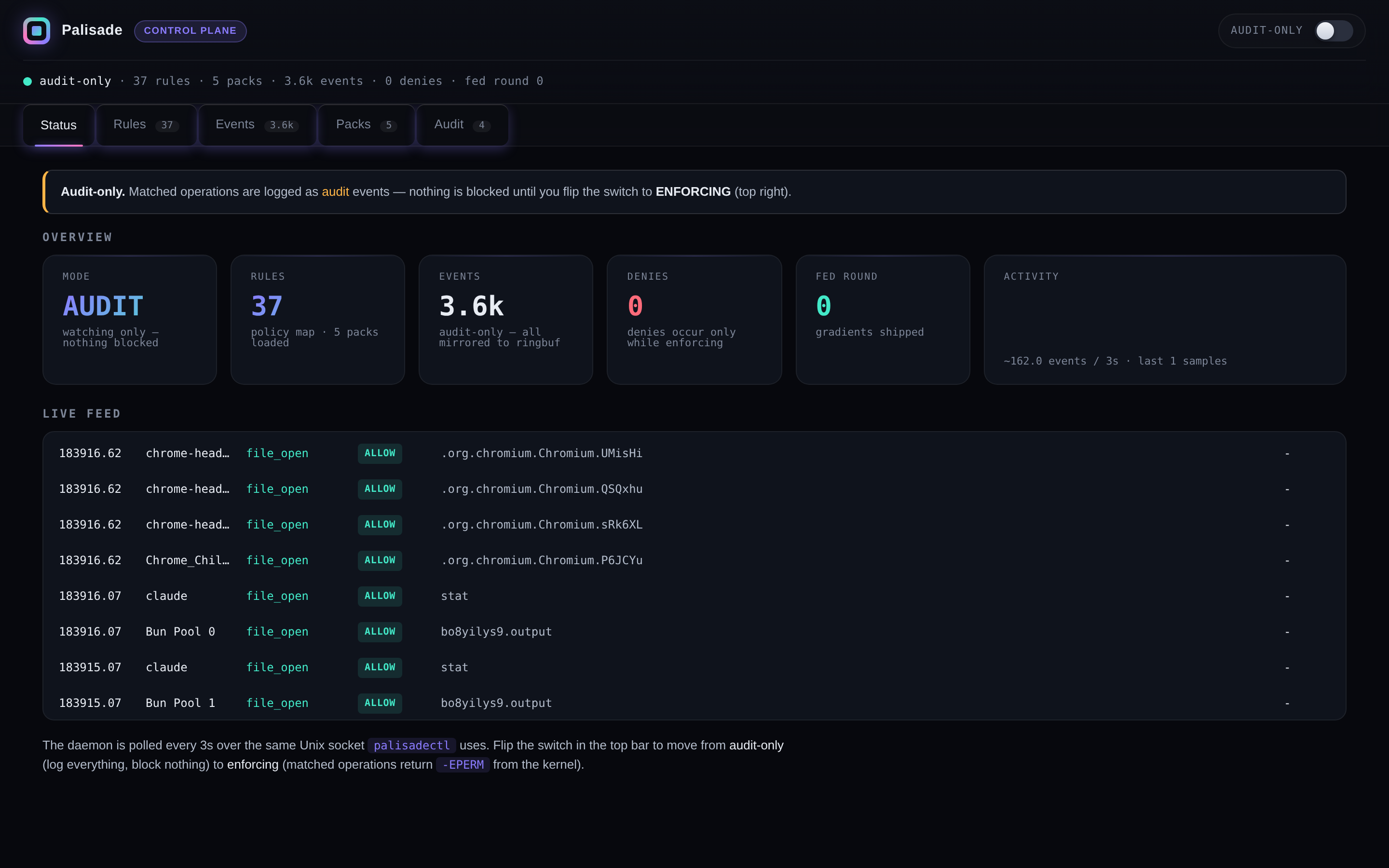Select the FED ROUND overview card
This screenshot has height=868, width=1389.
(x=883, y=320)
